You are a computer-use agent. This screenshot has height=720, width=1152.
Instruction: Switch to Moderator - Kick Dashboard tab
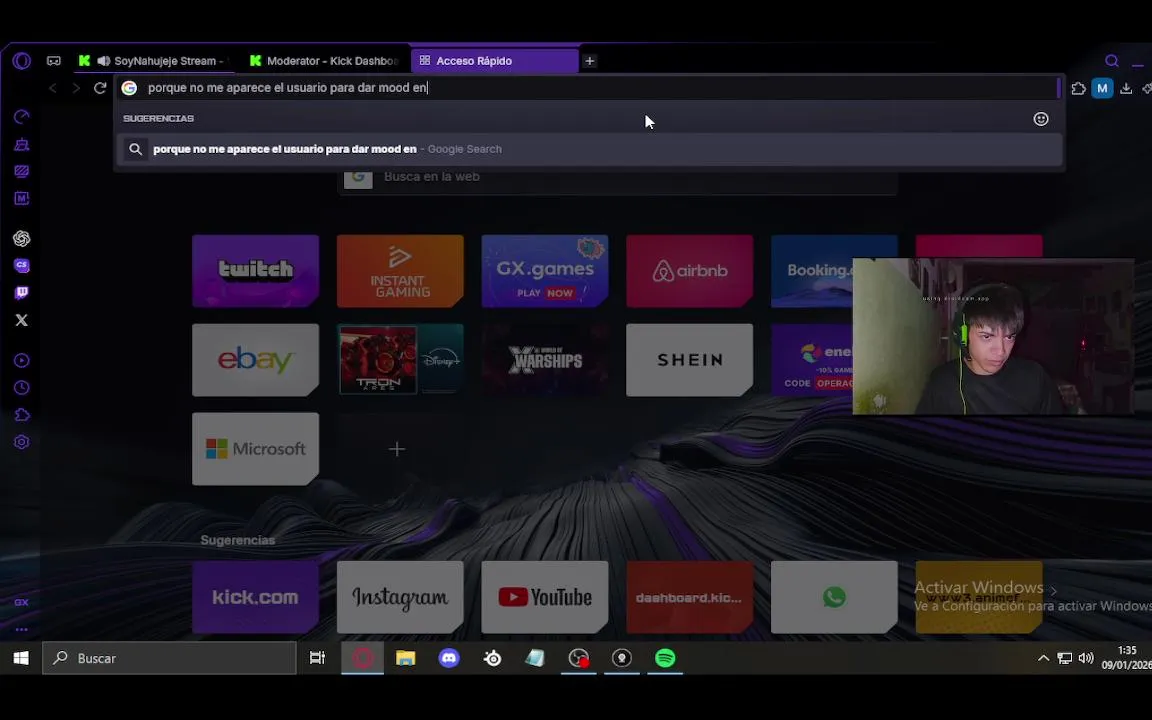click(324, 61)
